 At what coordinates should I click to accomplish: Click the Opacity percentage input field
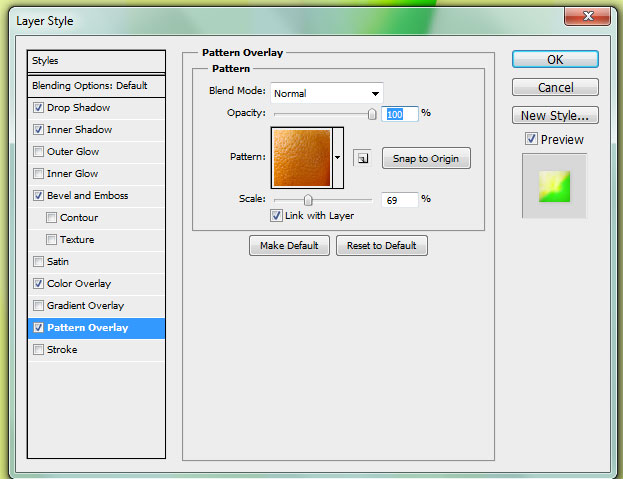coord(399,114)
